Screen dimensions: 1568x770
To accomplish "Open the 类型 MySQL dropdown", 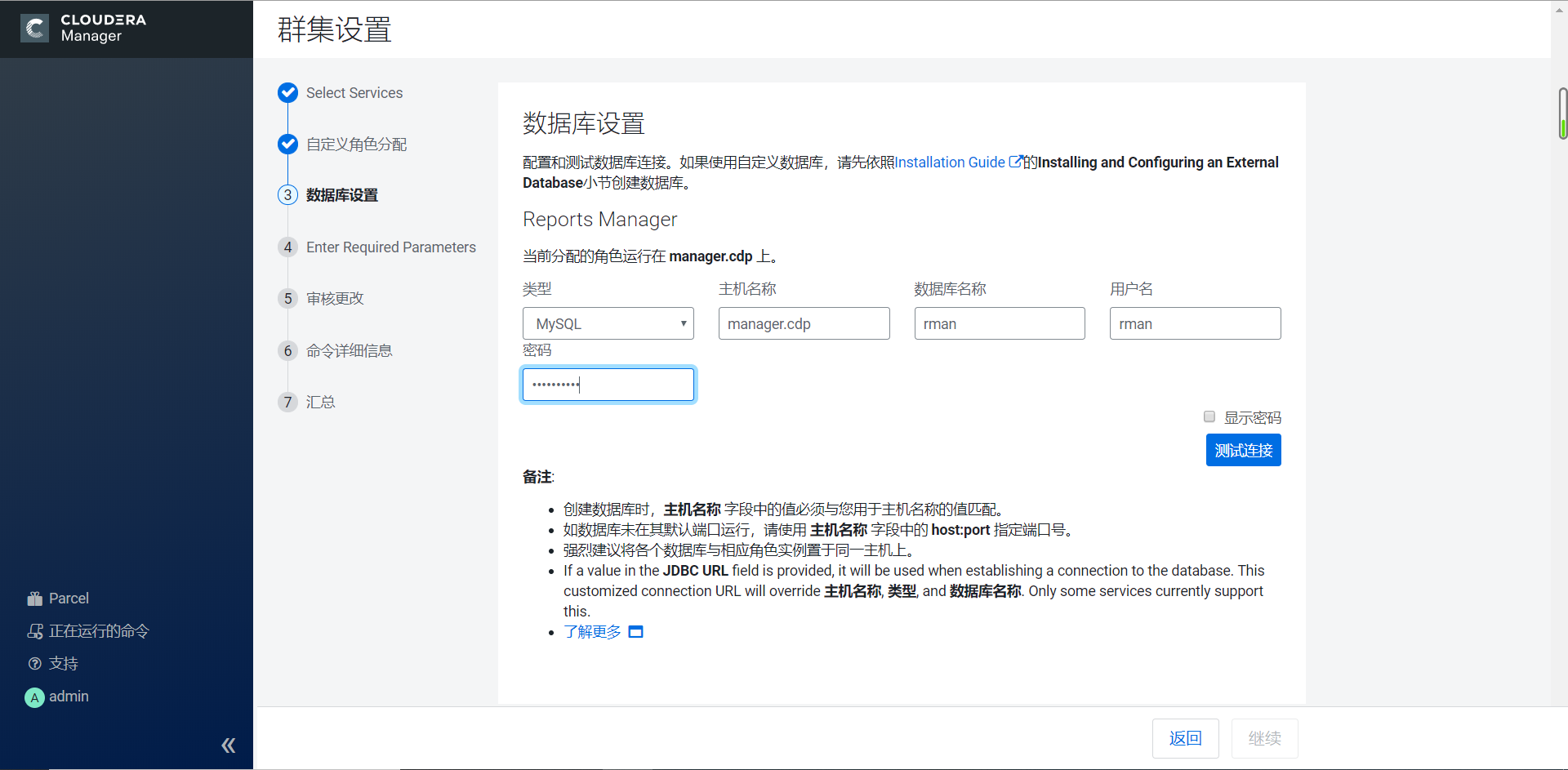I will click(608, 323).
